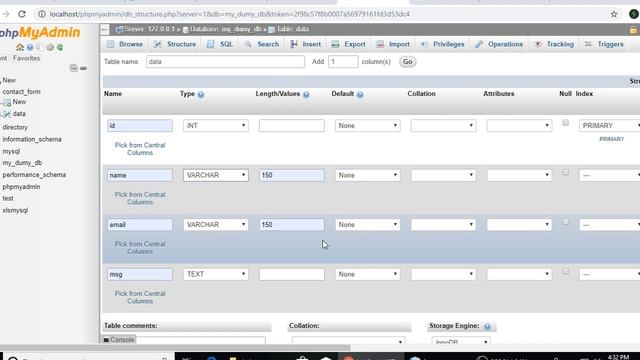Click the link-with-main-panel chain icon

point(83,68)
